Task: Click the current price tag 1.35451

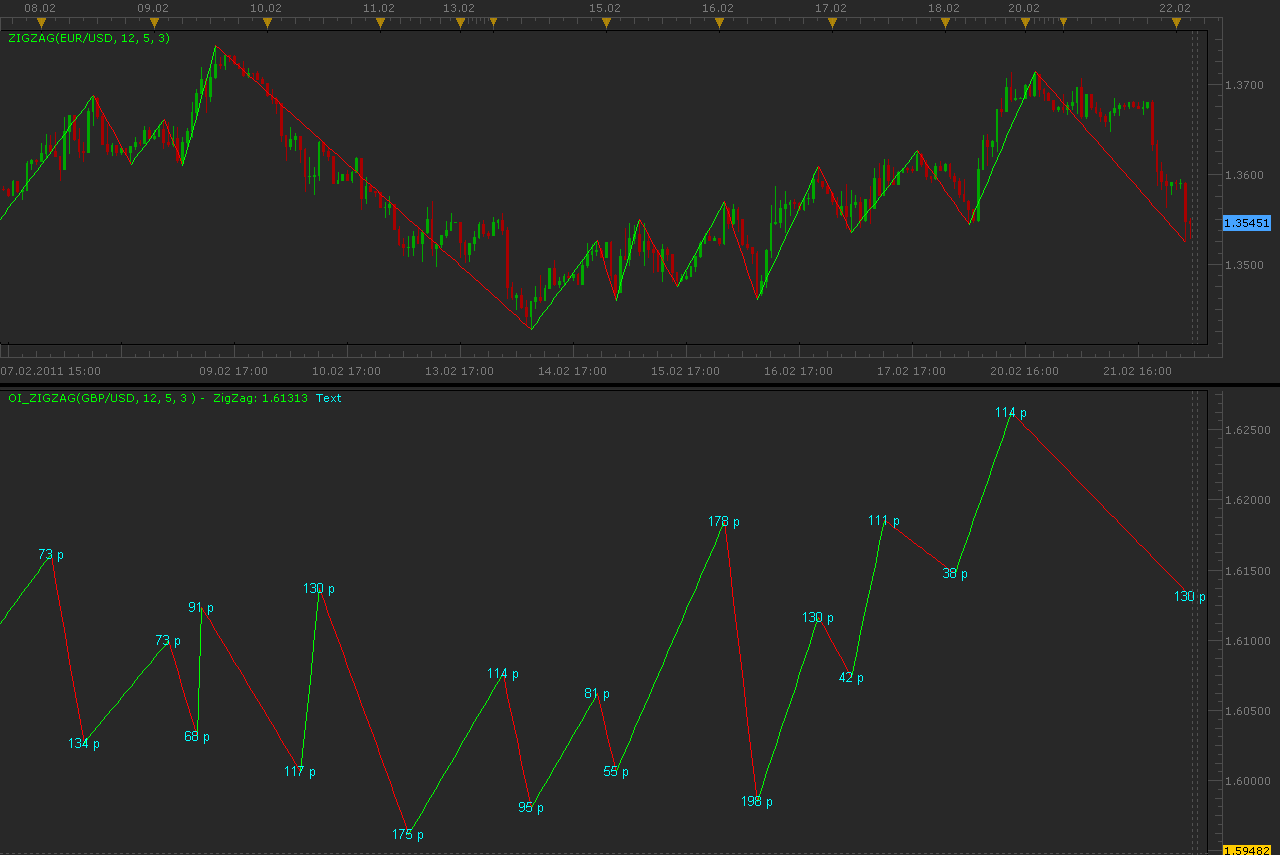Action: tap(1247, 222)
